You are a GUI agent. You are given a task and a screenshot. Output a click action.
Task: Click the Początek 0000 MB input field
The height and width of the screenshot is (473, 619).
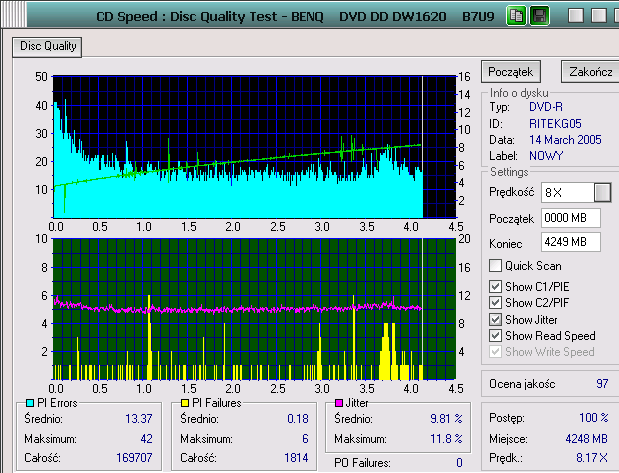pyautogui.click(x=571, y=218)
